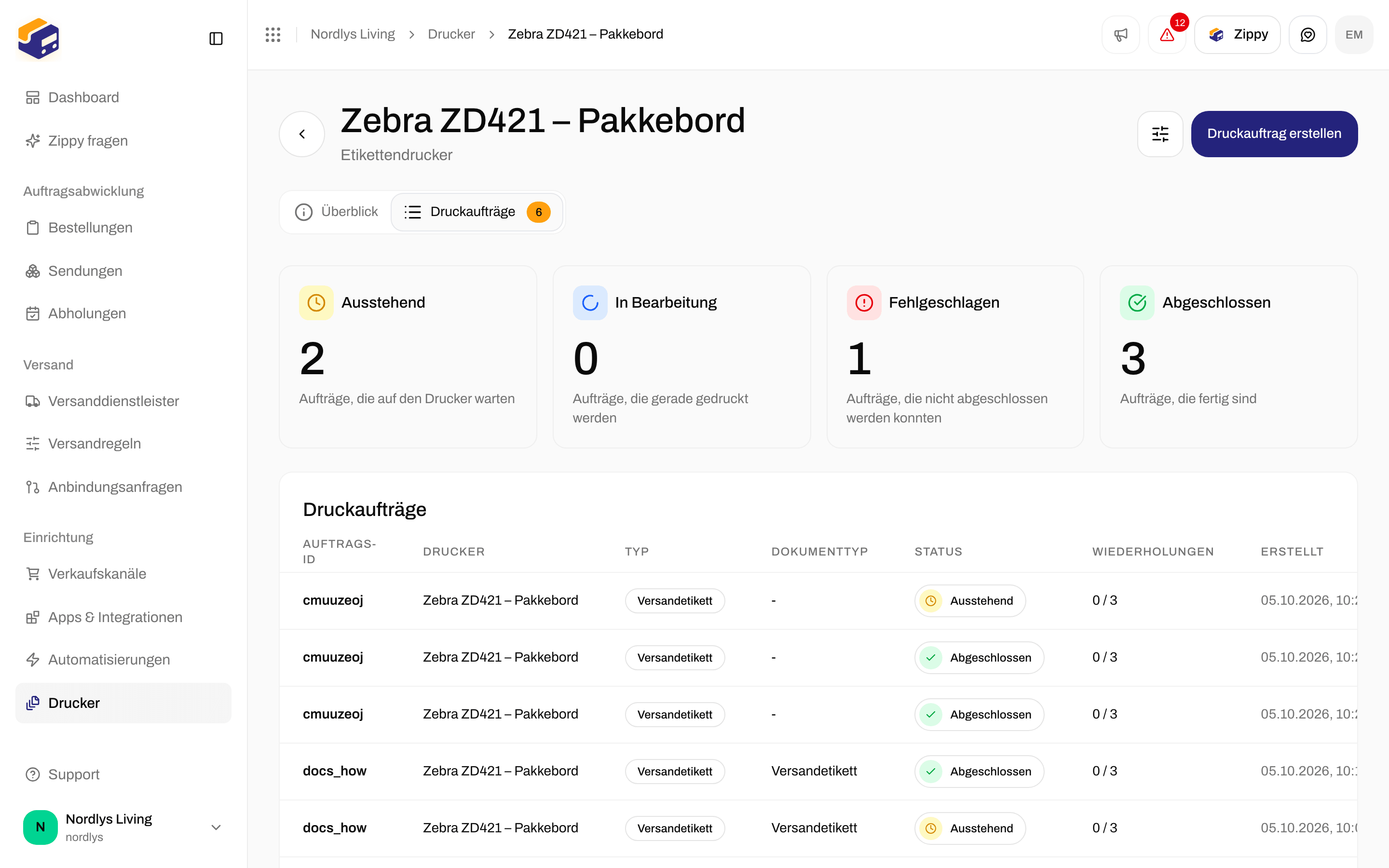This screenshot has height=868, width=1389.
Task: Open Apps & Integrationen in sidebar
Action: click(123, 617)
